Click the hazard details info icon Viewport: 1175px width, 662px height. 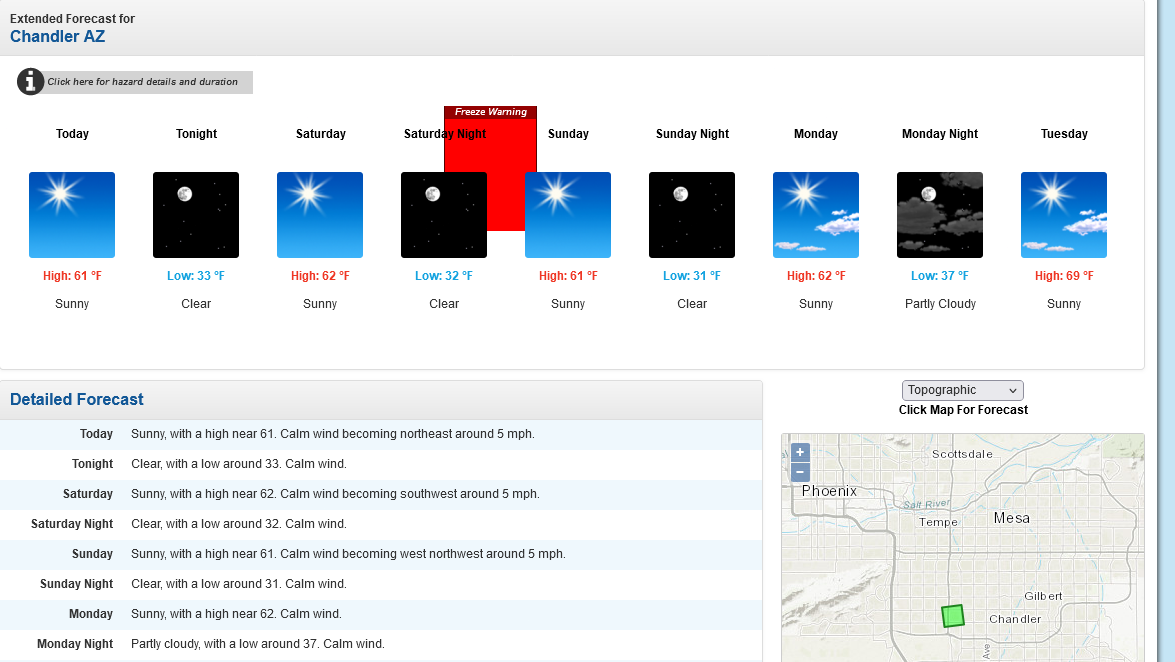tap(31, 82)
